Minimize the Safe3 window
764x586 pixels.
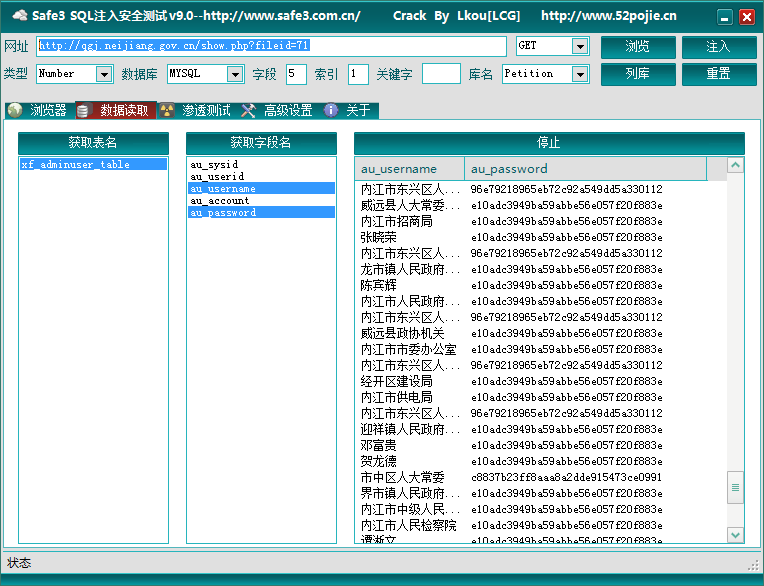725,18
